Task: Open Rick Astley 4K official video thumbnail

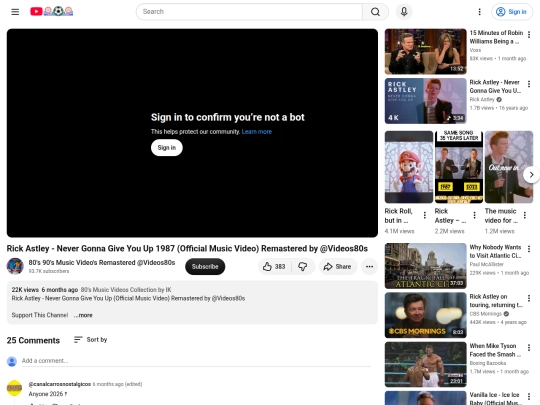Action: (425, 101)
